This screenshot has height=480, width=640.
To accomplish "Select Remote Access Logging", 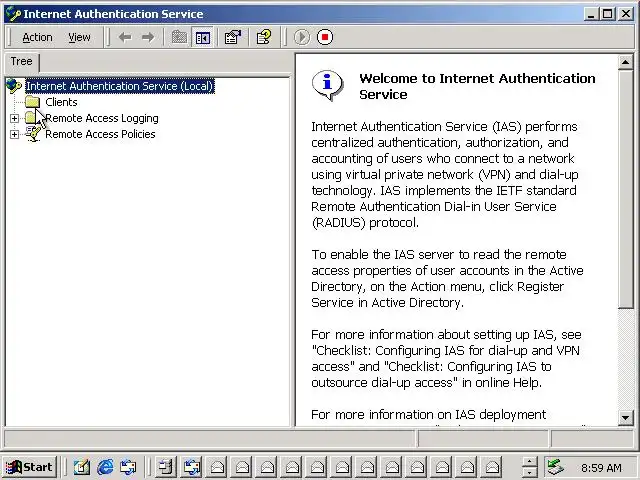I will (x=102, y=118).
